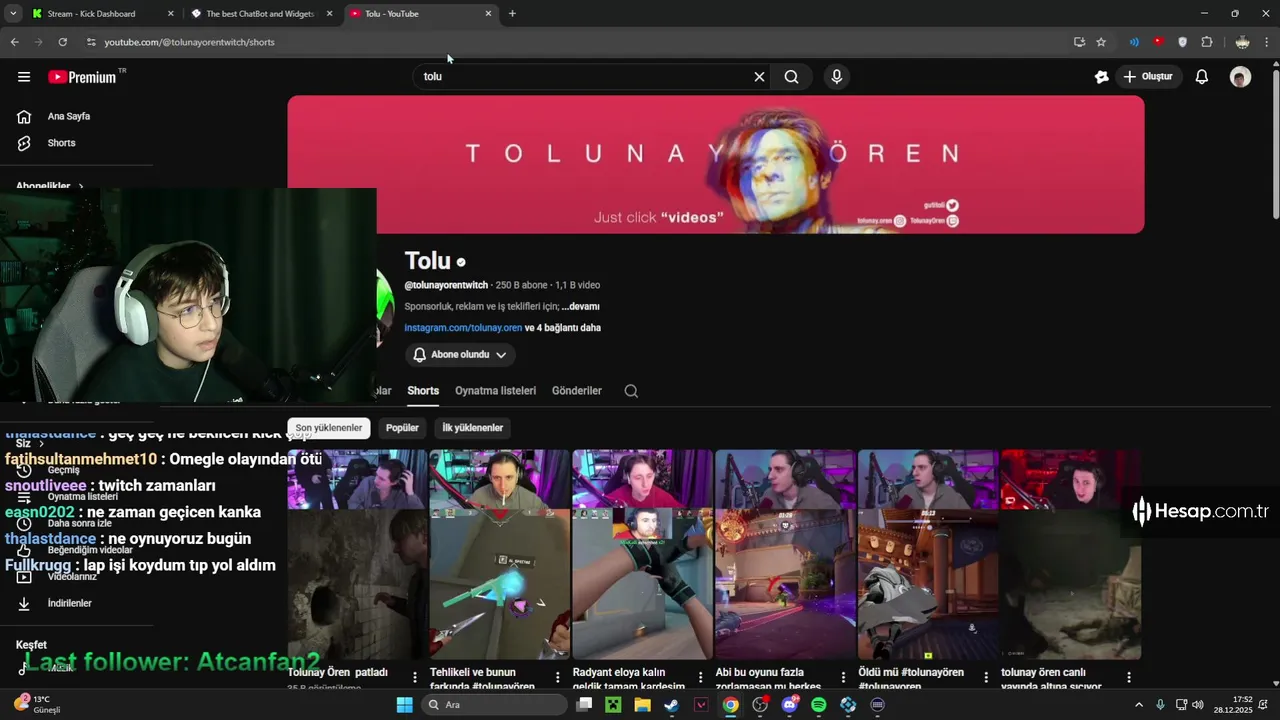Expand the Abone olundu subscription dropdown

(460, 355)
